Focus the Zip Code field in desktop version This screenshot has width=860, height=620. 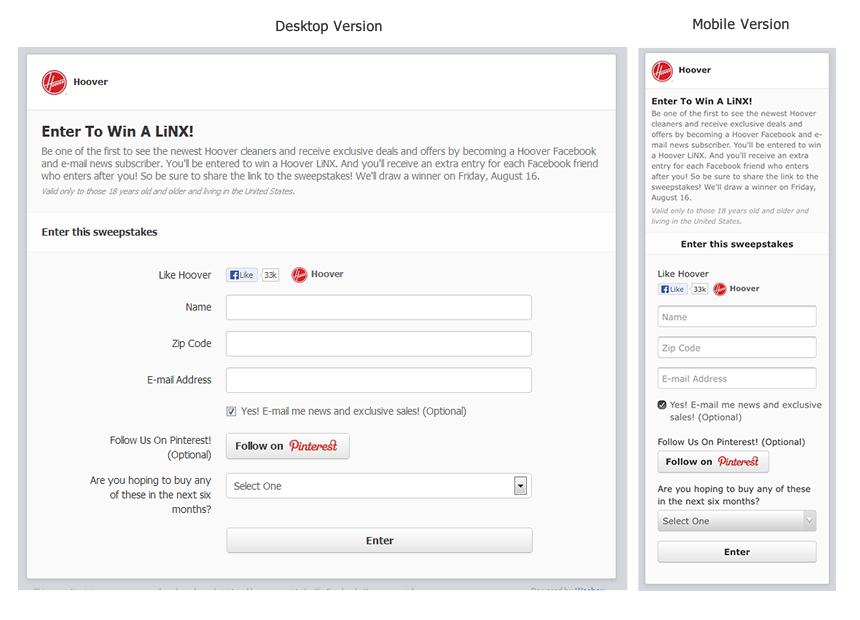[x=379, y=343]
